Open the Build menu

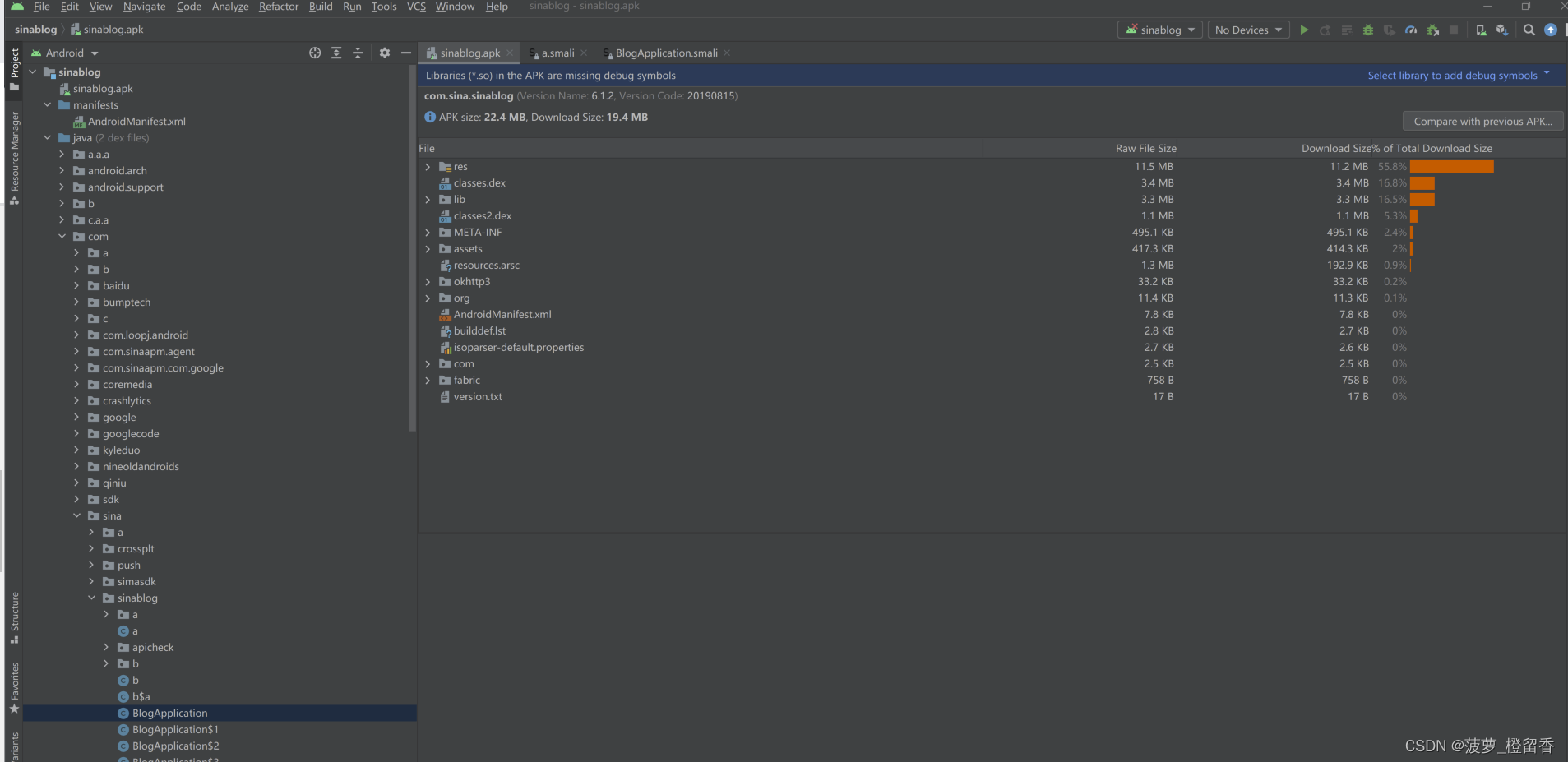[x=321, y=7]
